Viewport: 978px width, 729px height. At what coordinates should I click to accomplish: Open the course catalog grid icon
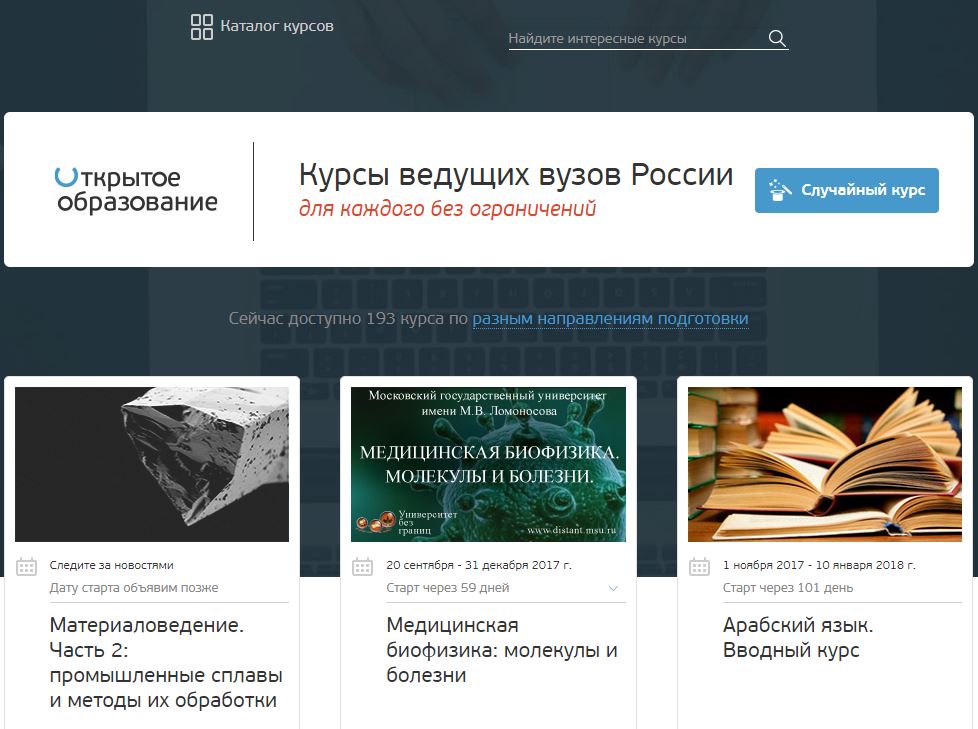tap(201, 27)
